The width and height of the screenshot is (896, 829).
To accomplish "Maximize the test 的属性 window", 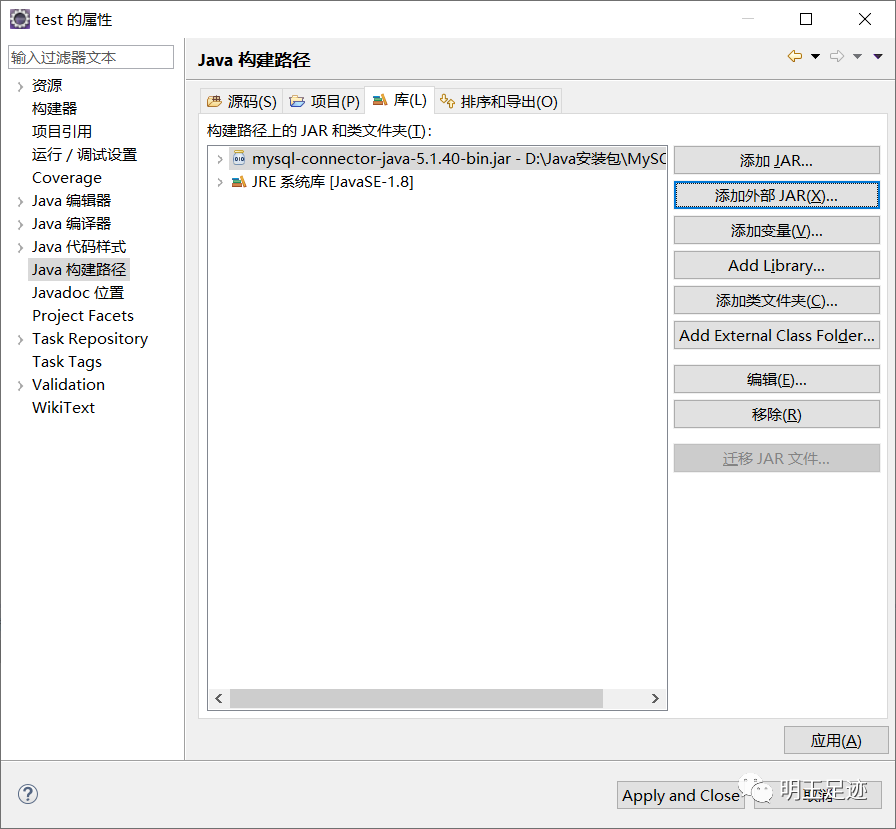I will tap(806, 19).
